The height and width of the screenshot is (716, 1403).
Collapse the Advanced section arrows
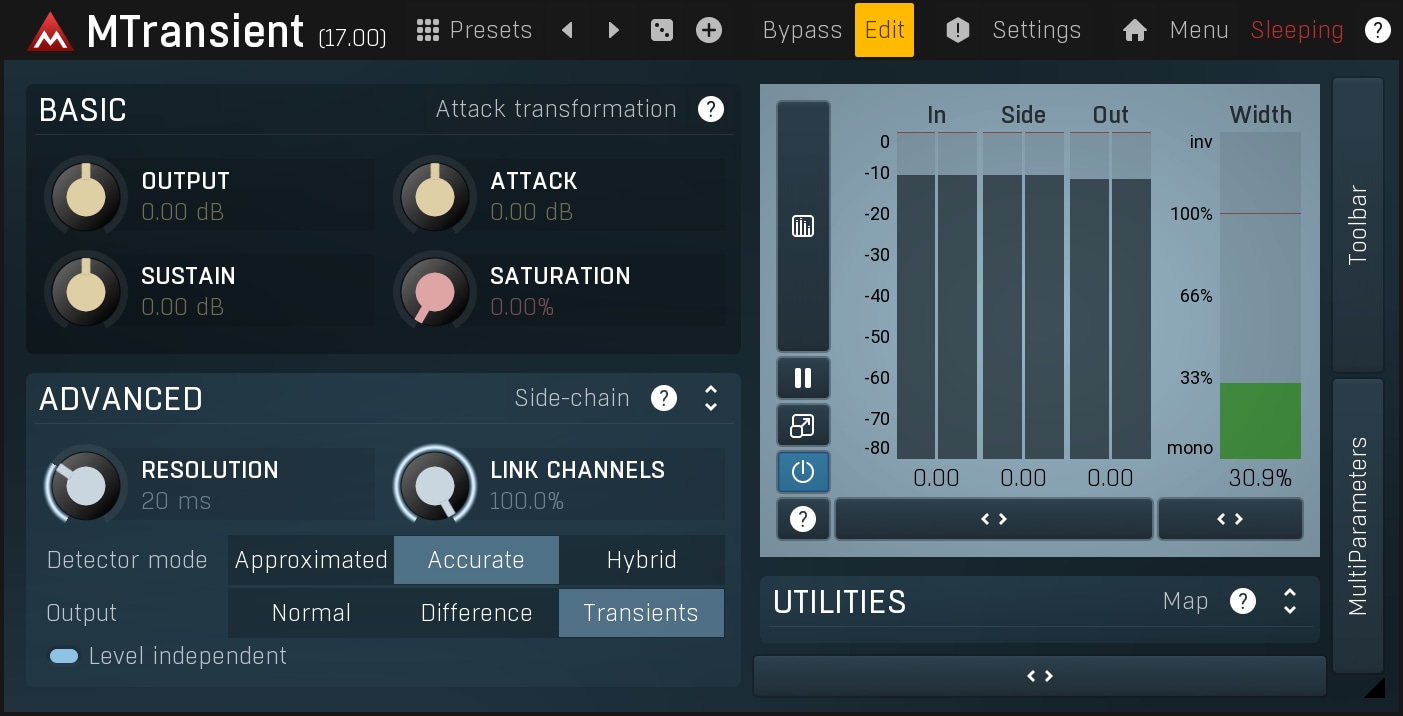[x=711, y=398]
